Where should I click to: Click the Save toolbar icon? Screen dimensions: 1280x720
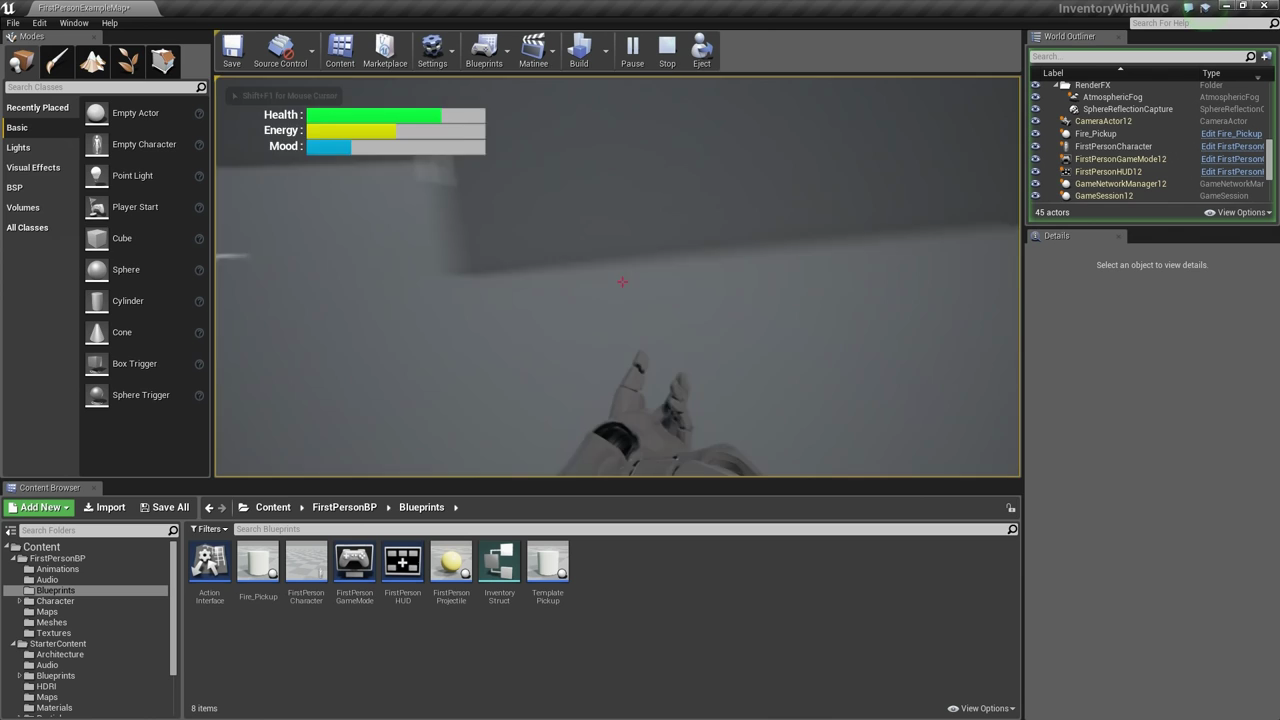232,50
